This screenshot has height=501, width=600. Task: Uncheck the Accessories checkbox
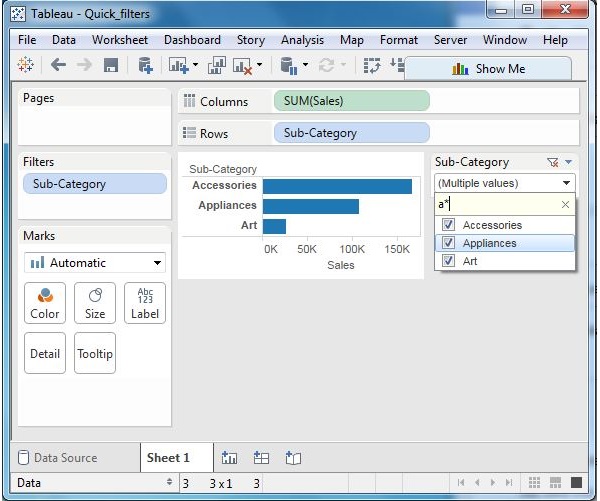(448, 225)
